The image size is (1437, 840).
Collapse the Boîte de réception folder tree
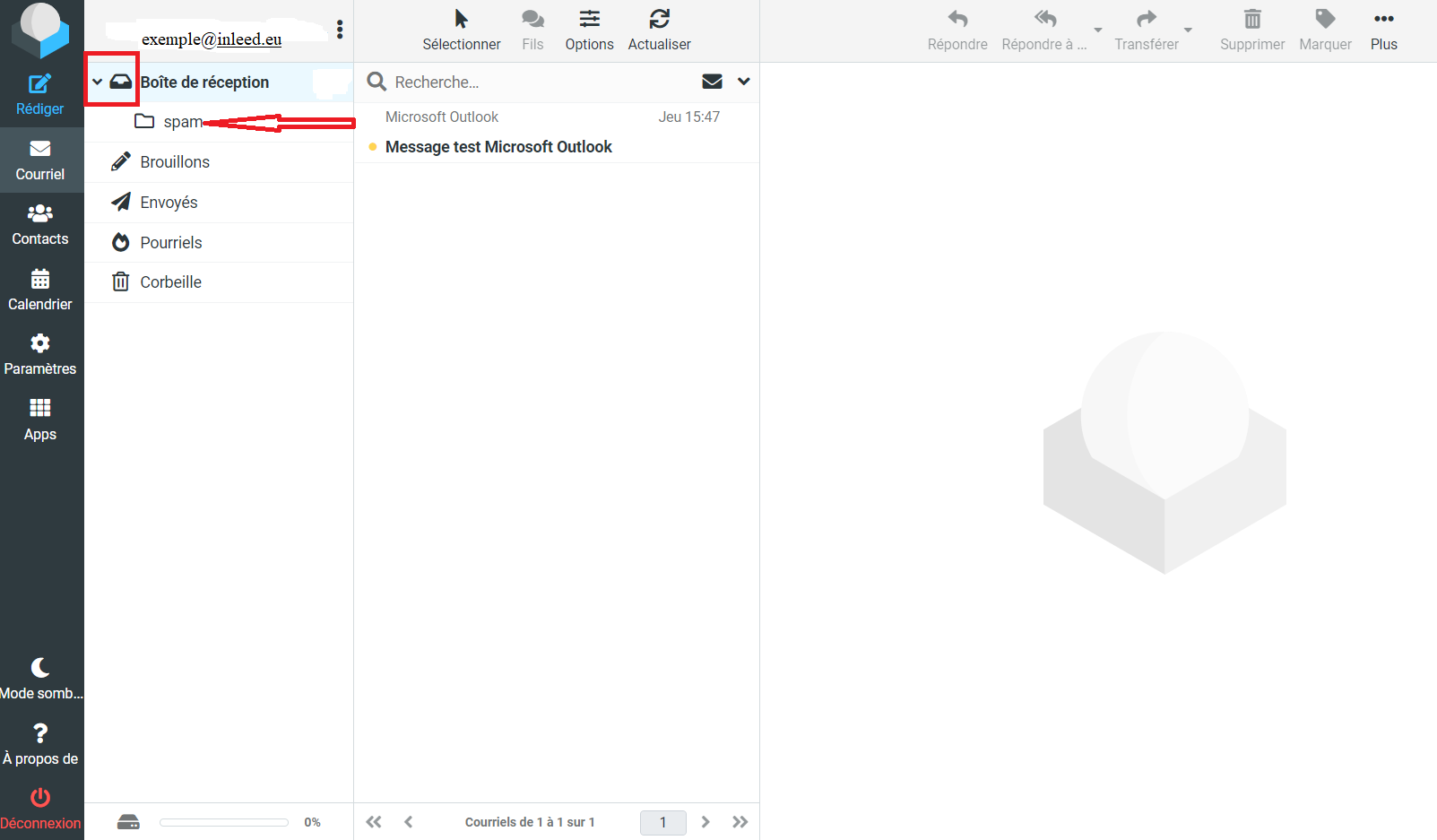(97, 82)
